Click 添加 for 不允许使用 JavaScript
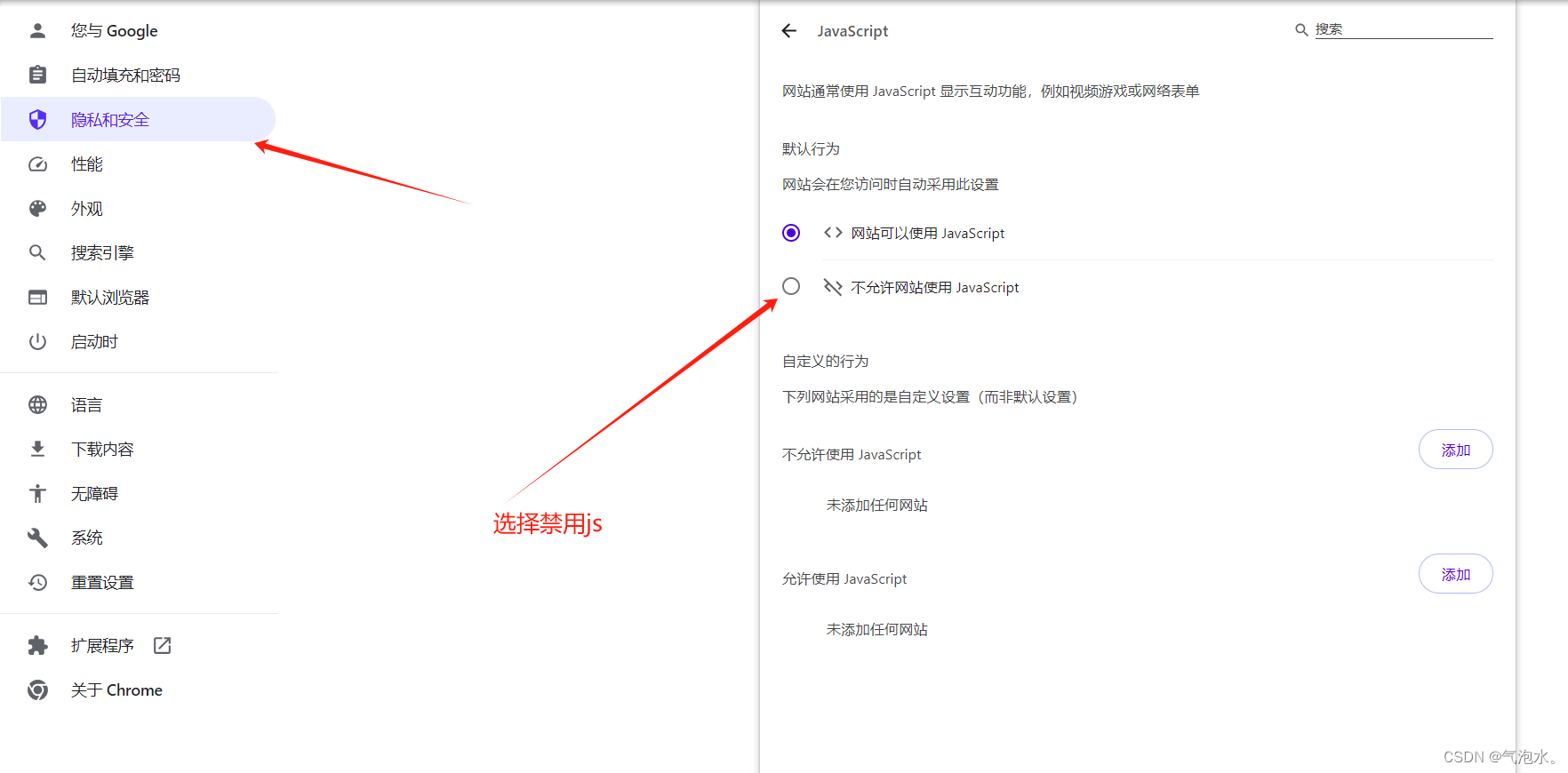The image size is (1568, 773). pyautogui.click(x=1455, y=450)
